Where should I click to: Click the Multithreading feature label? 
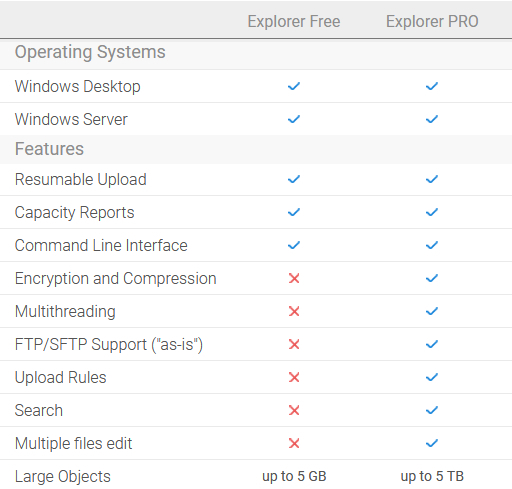coord(65,311)
